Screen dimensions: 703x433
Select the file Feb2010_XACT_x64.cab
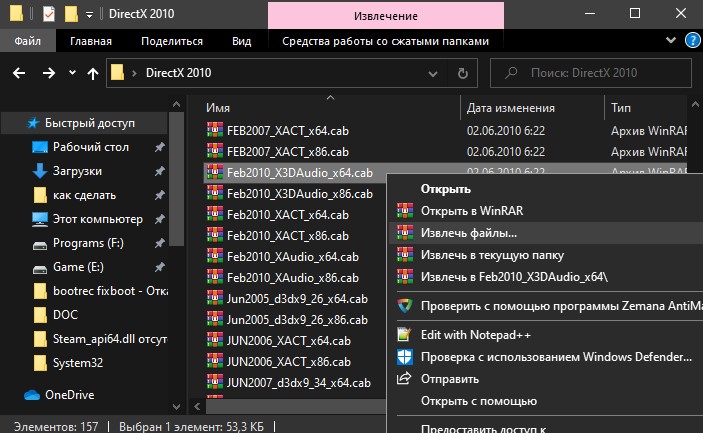coord(287,215)
